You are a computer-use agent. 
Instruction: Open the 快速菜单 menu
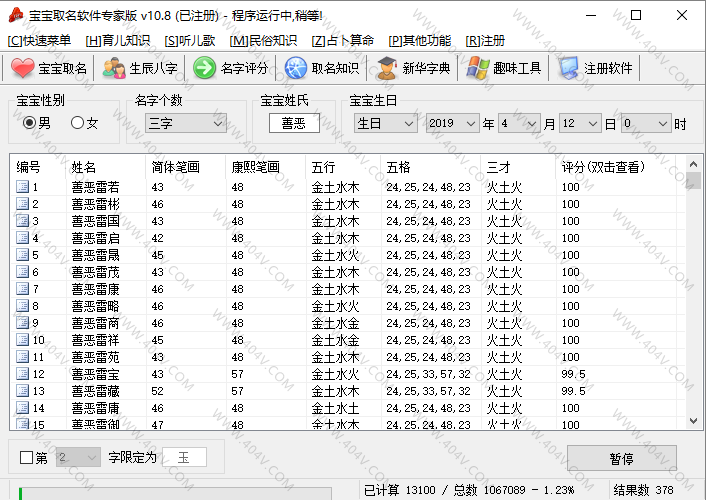[40, 40]
